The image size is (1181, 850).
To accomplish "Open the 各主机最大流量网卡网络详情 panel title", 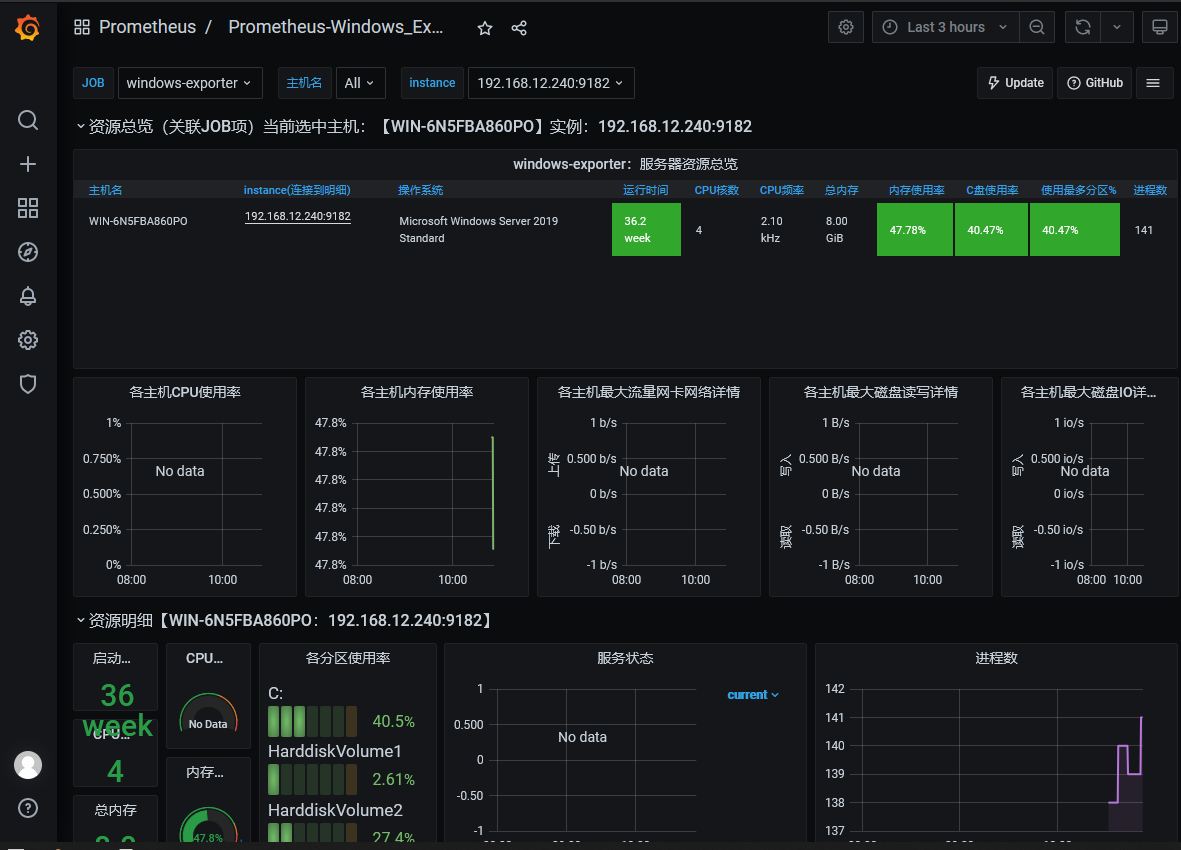I will click(648, 392).
